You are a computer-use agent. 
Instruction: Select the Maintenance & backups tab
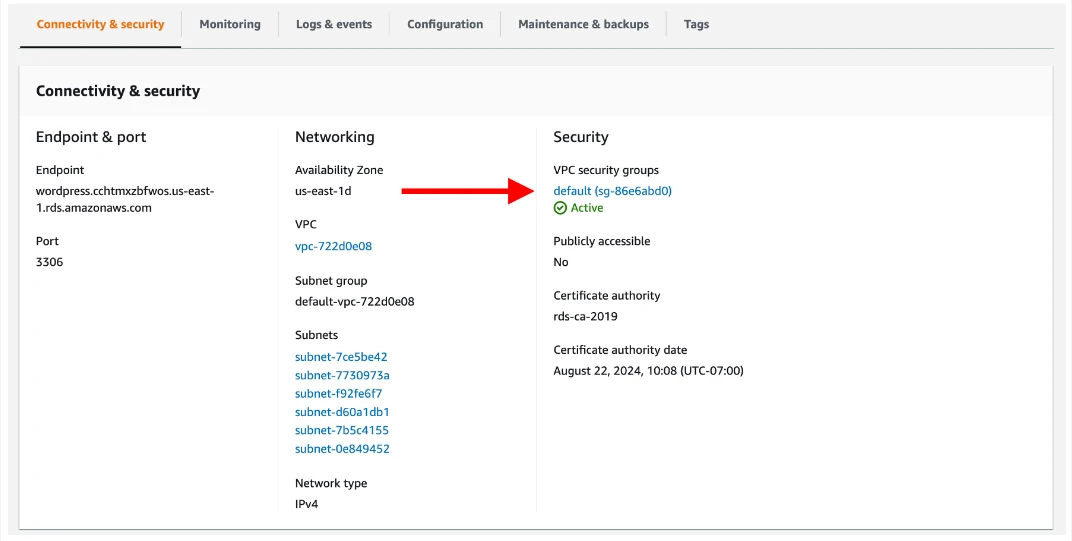pos(583,24)
